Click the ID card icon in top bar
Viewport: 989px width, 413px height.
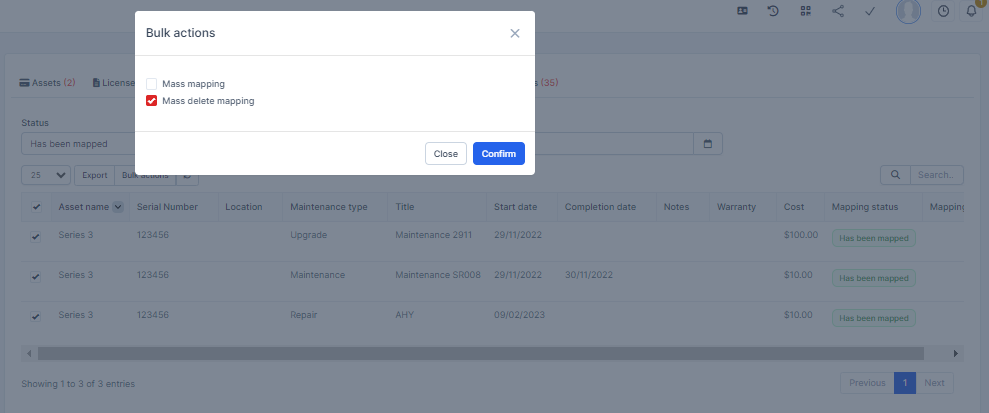742,11
